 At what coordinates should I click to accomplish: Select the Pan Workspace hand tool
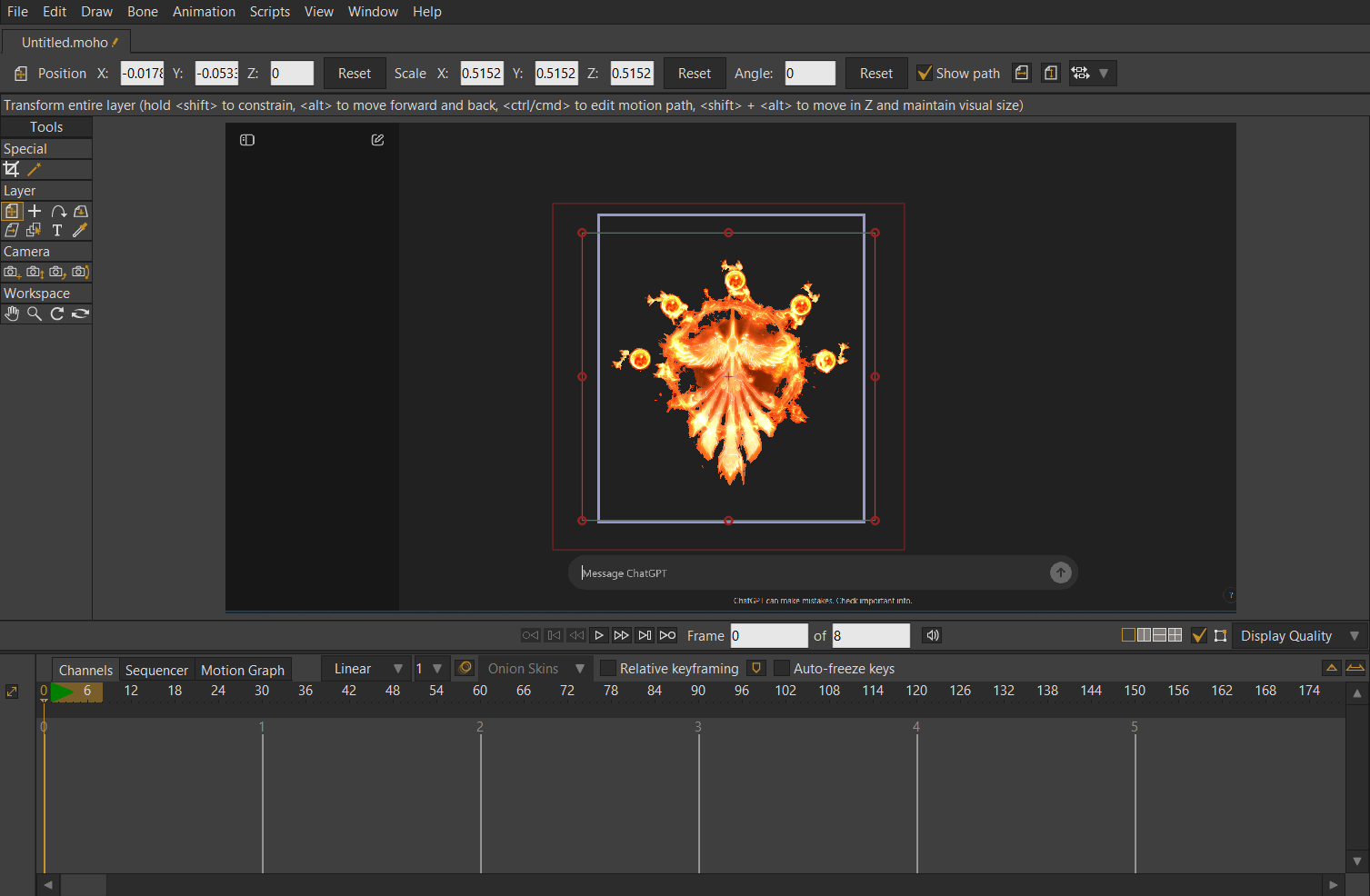12,314
